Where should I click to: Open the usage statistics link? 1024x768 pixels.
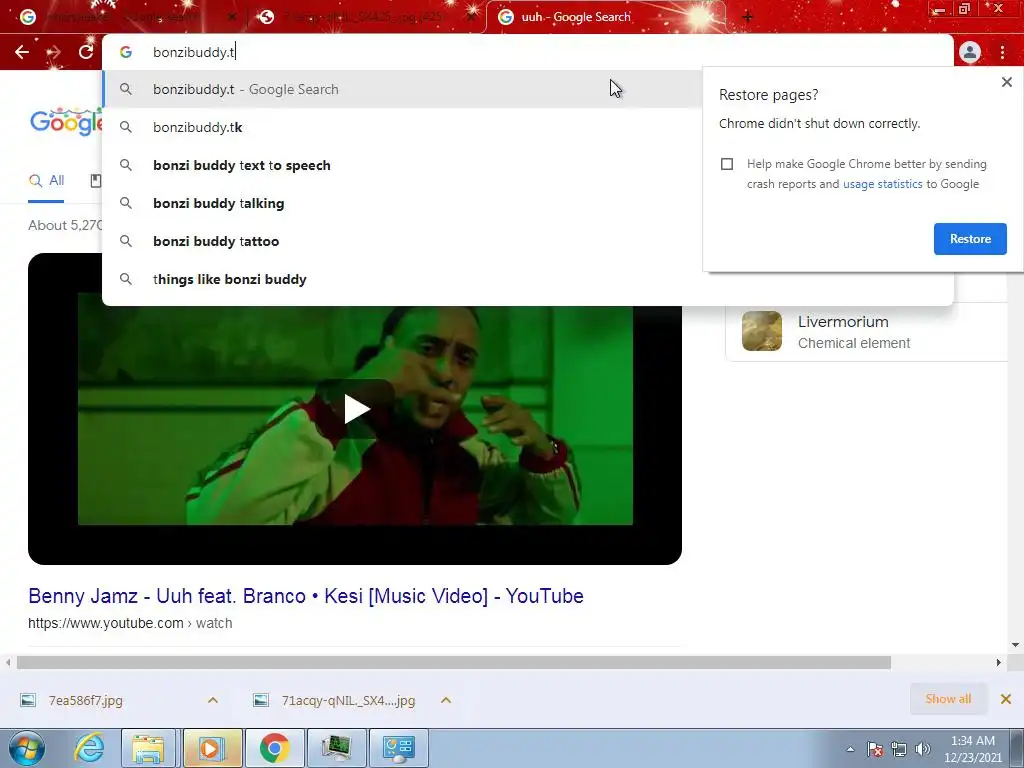(882, 184)
